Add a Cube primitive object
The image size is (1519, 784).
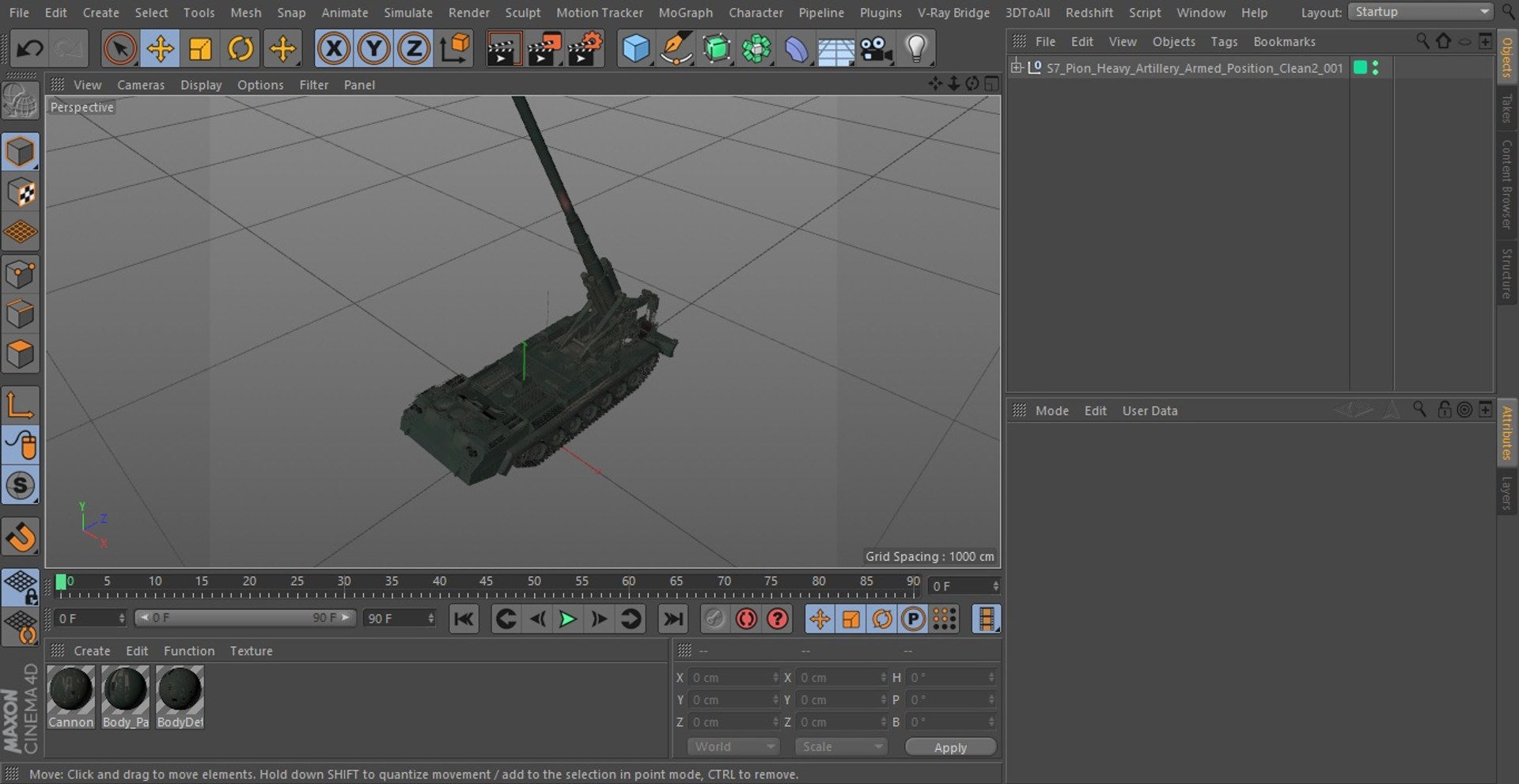636,49
